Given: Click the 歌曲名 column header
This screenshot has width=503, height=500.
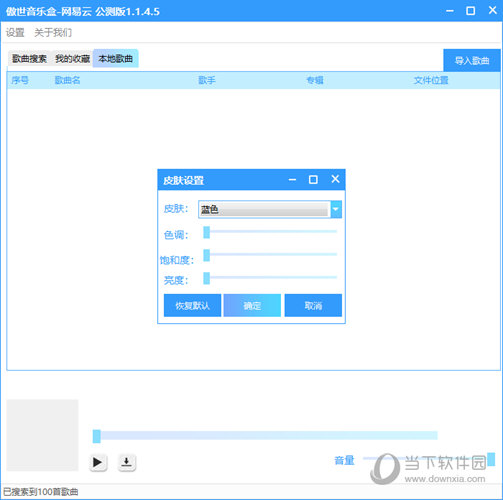Looking at the screenshot, I should [x=67, y=80].
